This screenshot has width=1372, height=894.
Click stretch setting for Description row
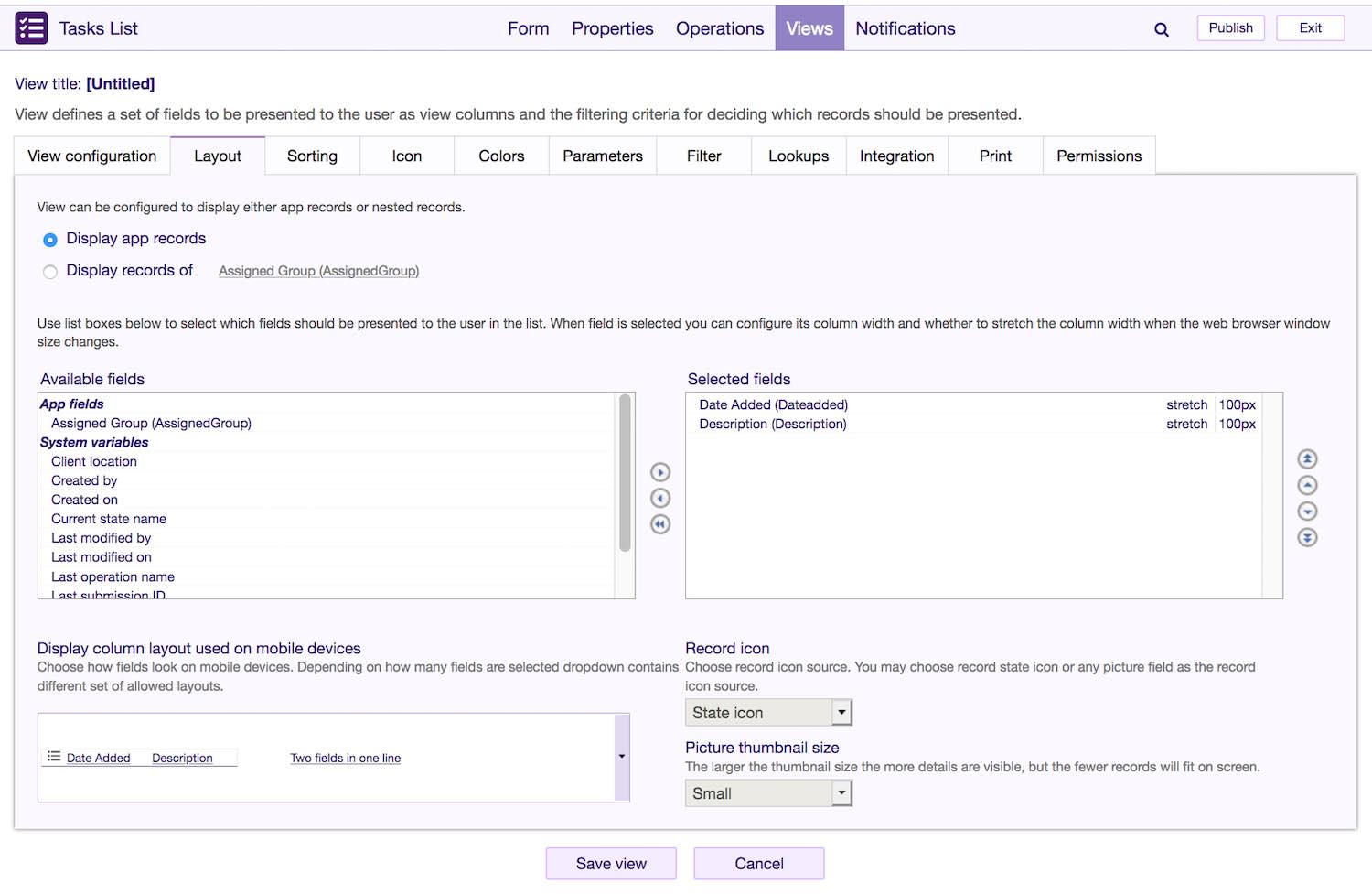click(1187, 424)
